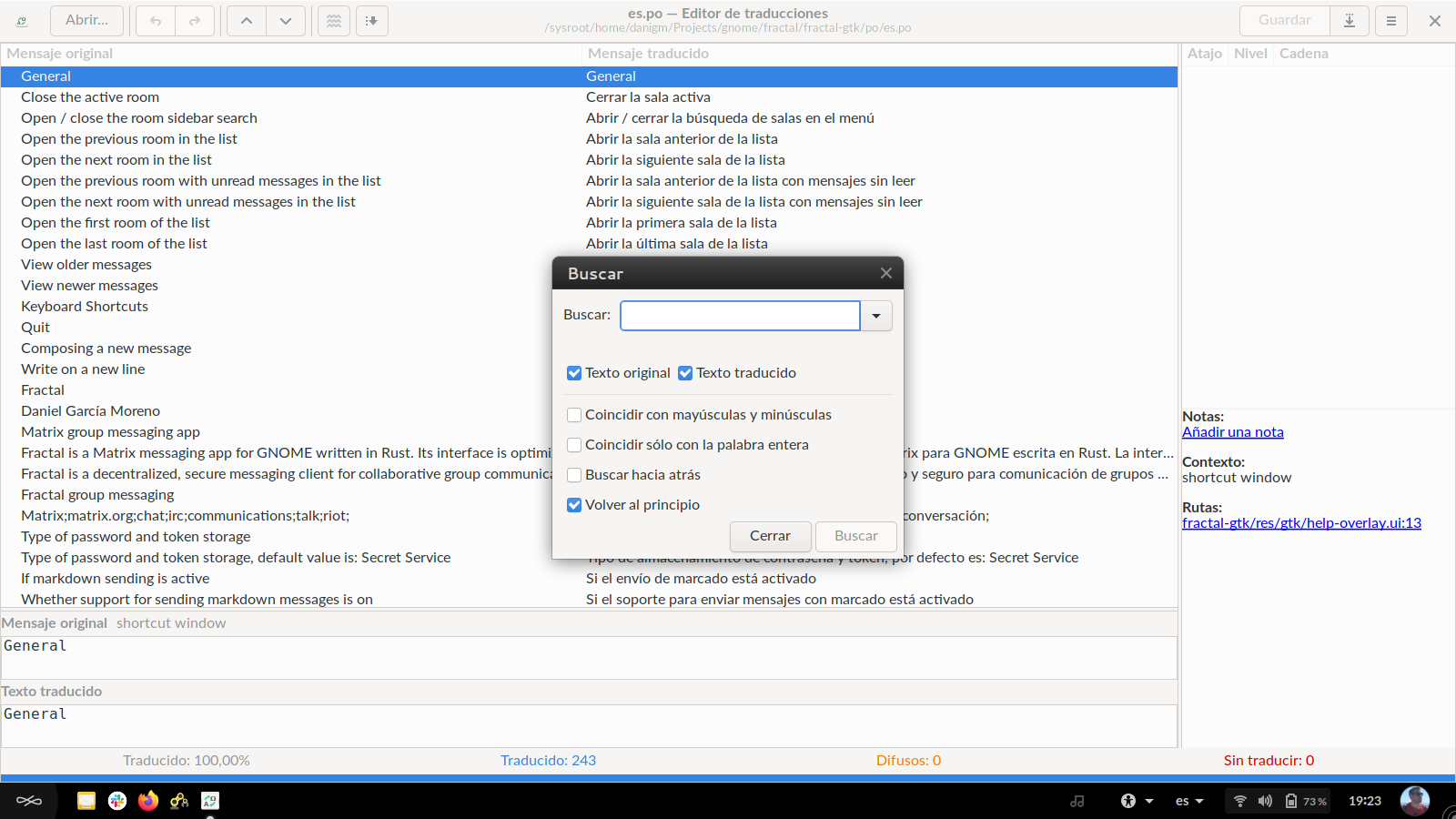Select row 'Keyboard Shortcuts'
This screenshot has width=1456, height=819.
coord(277,307)
